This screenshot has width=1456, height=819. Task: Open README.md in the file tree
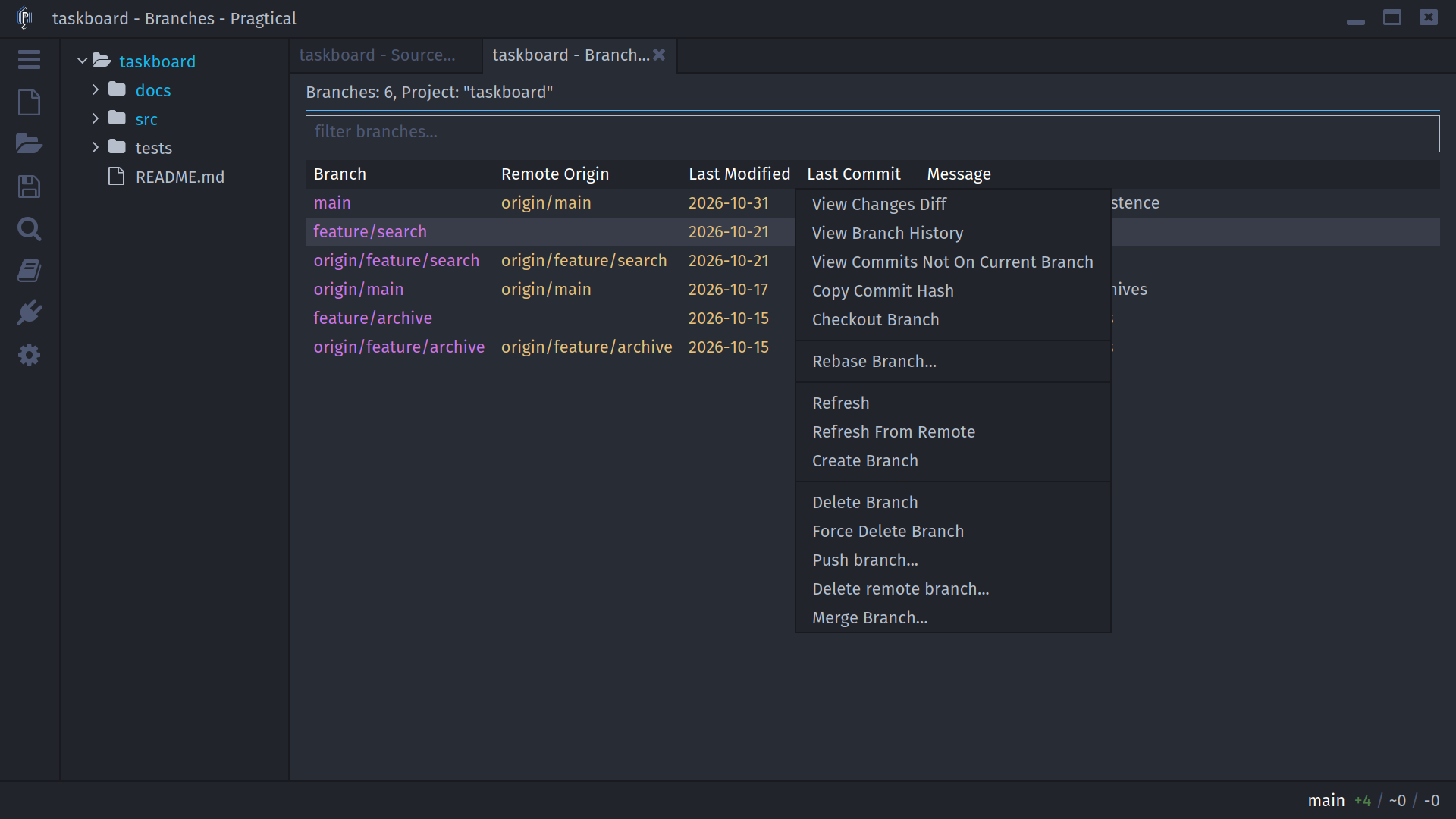[x=180, y=177]
